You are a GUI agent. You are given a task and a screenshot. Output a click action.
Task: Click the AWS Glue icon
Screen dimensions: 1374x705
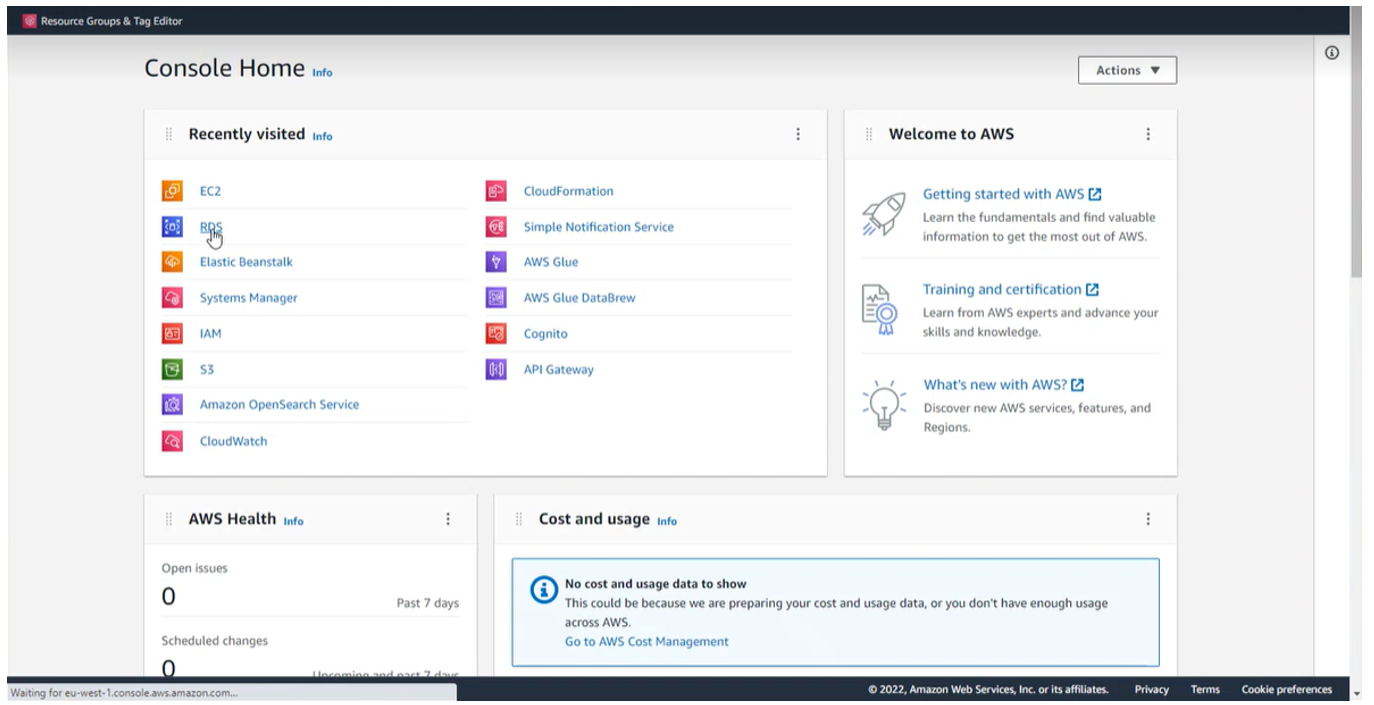[496, 262]
